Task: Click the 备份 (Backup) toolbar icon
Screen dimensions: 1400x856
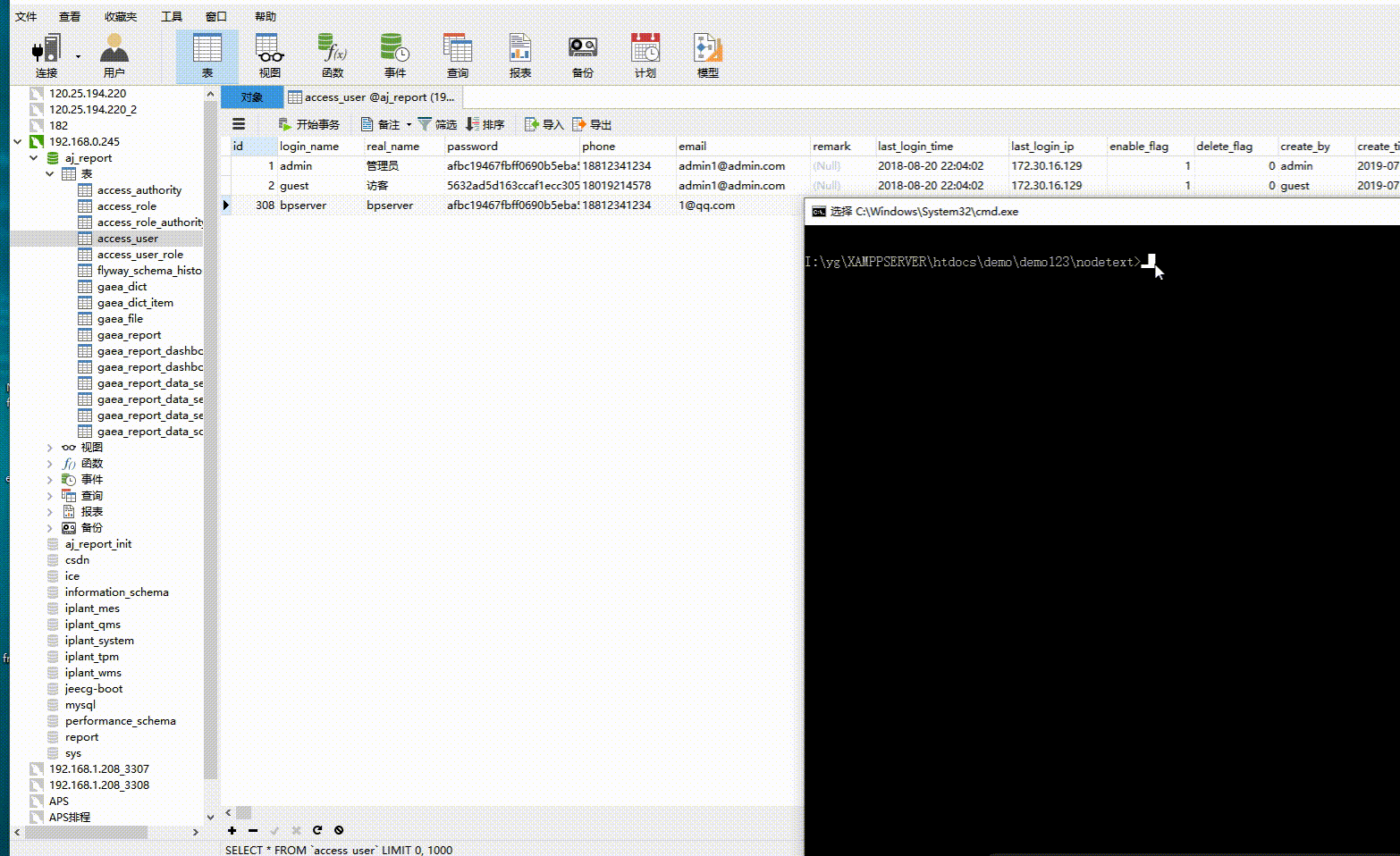Action: click(582, 54)
